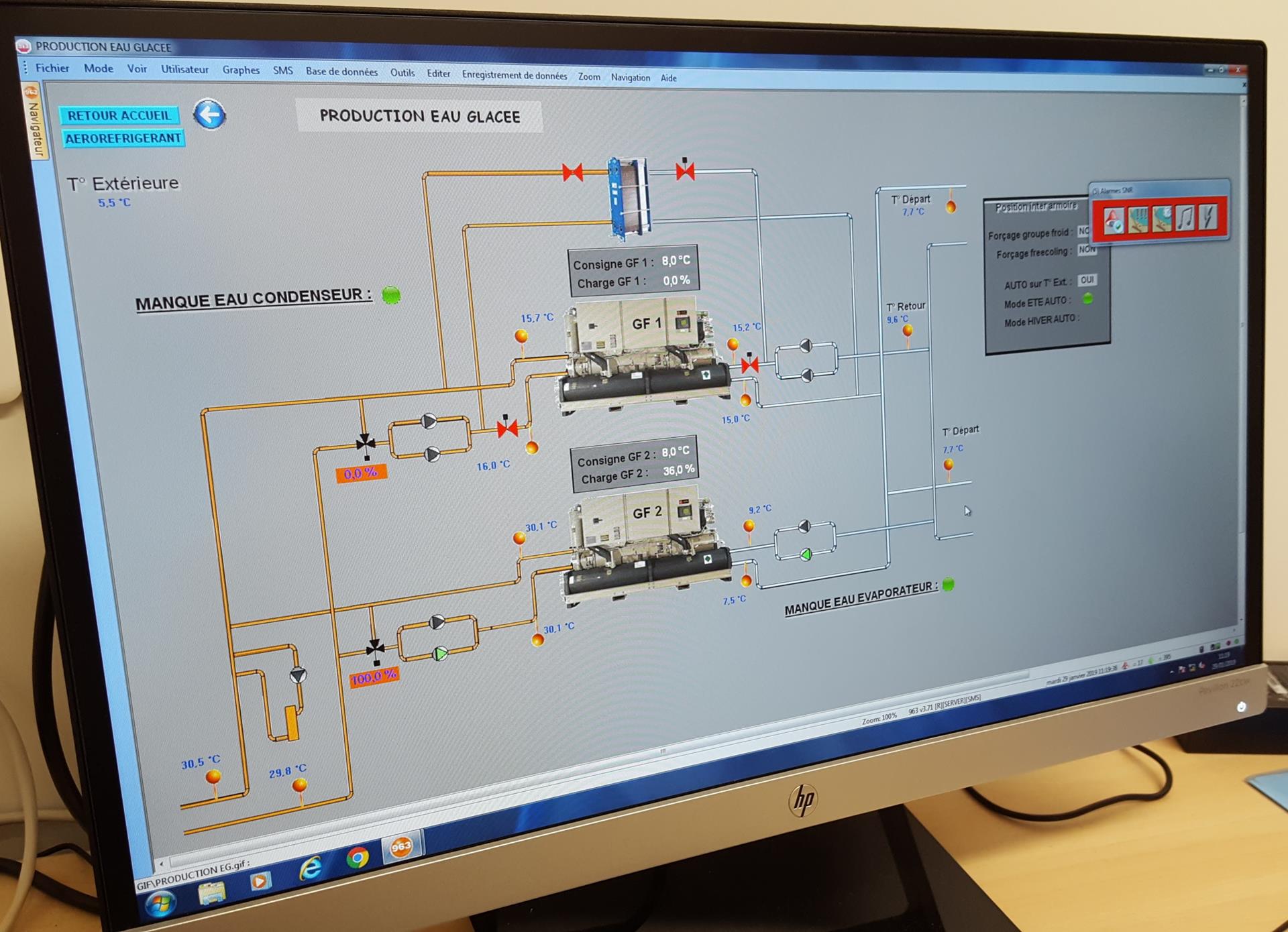Click the Charge GF 1 0,0 % value

[x=676, y=280]
